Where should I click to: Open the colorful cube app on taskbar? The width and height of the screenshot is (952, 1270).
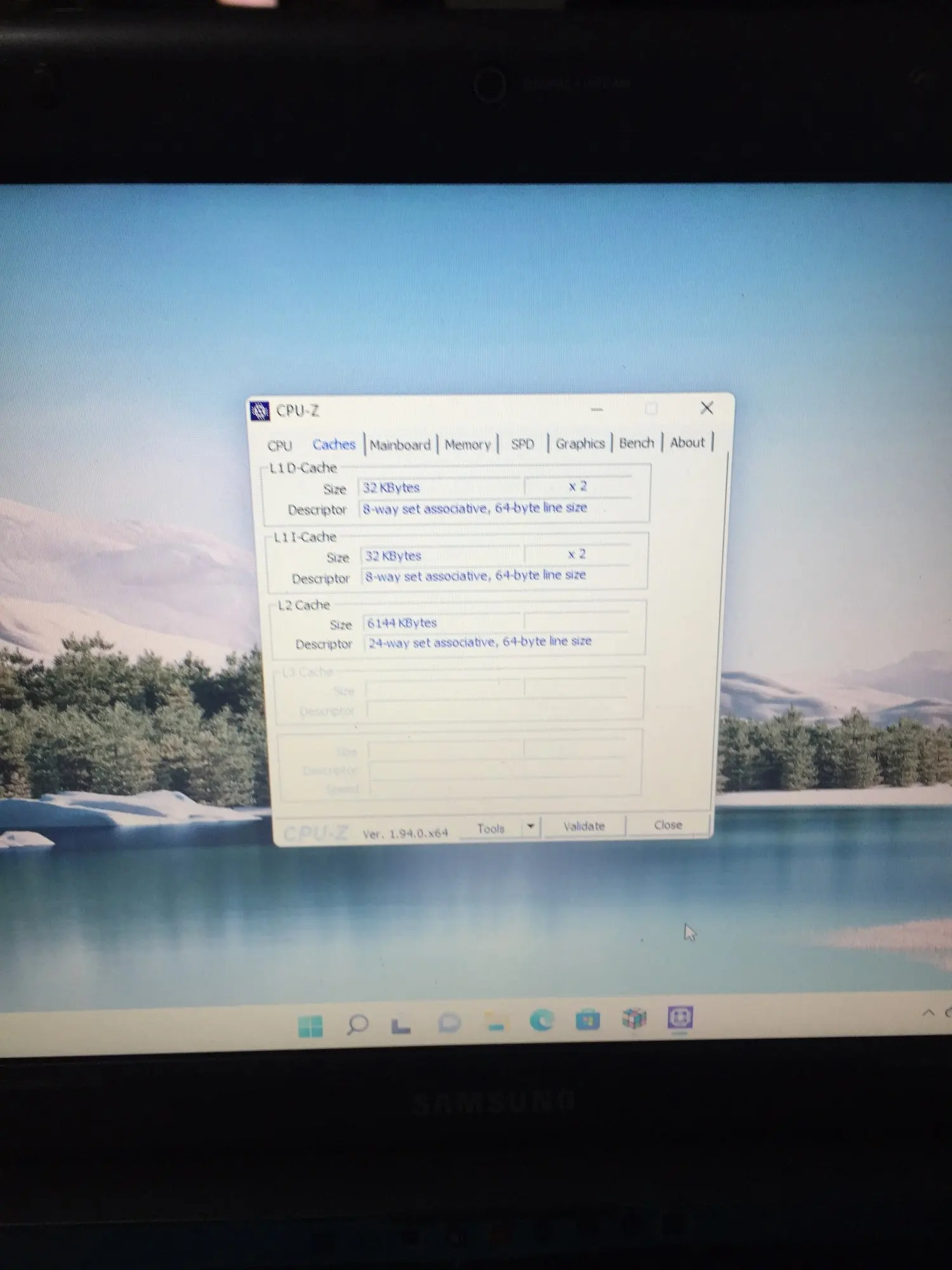coord(633,1018)
